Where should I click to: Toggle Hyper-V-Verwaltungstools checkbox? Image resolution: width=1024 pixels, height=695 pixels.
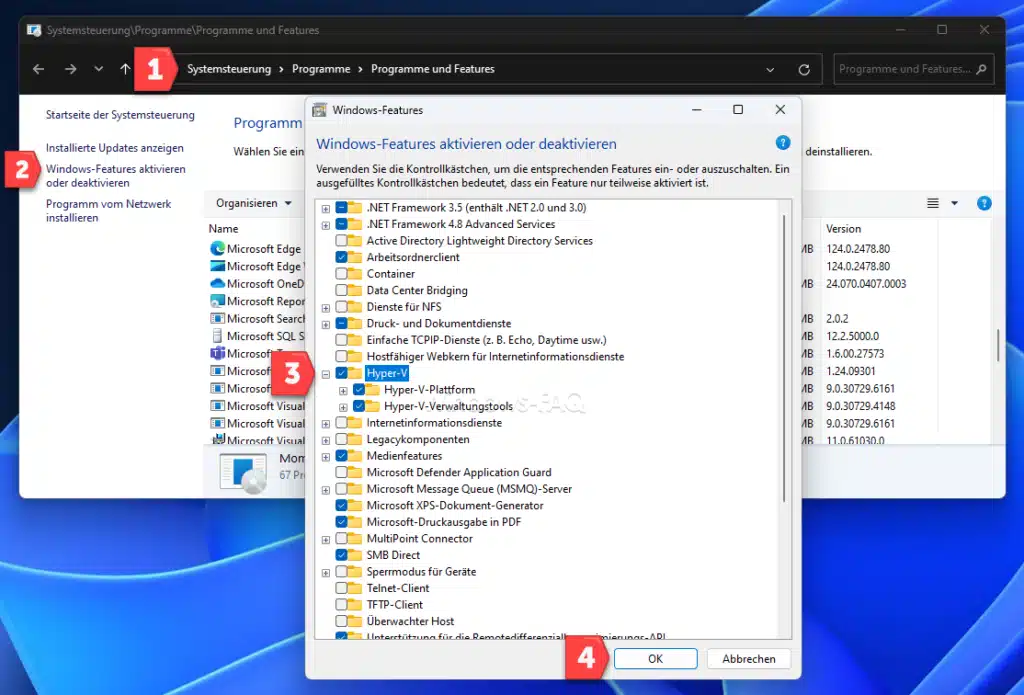pos(359,406)
